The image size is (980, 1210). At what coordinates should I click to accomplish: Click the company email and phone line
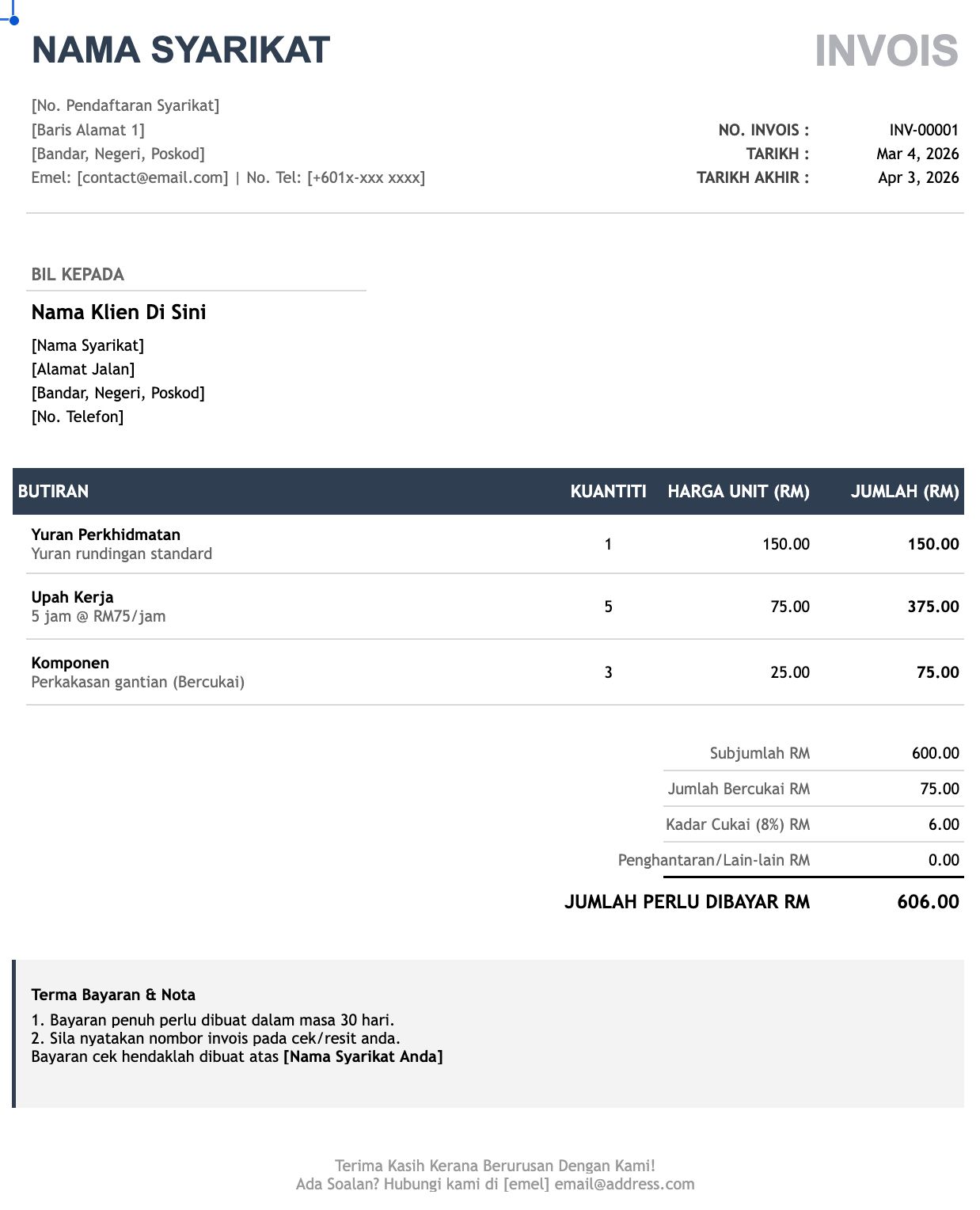(x=228, y=177)
